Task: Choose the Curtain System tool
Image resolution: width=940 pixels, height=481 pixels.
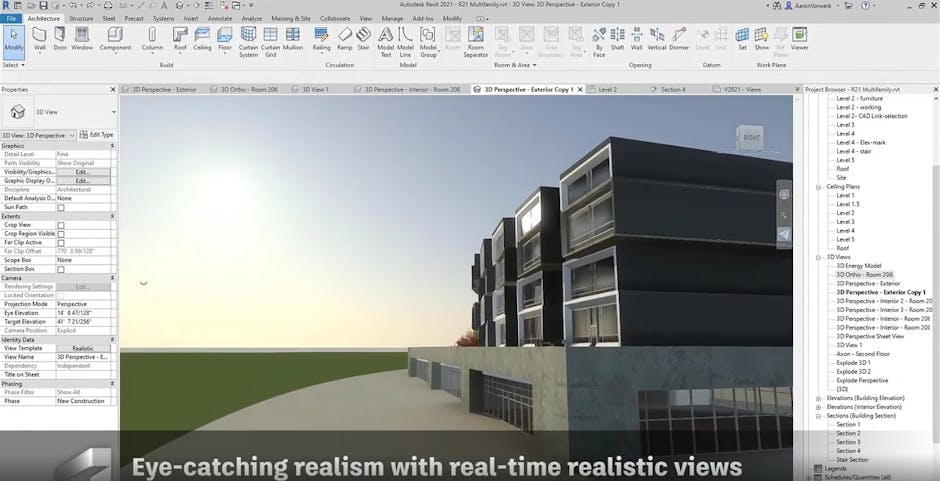Action: pyautogui.click(x=248, y=42)
